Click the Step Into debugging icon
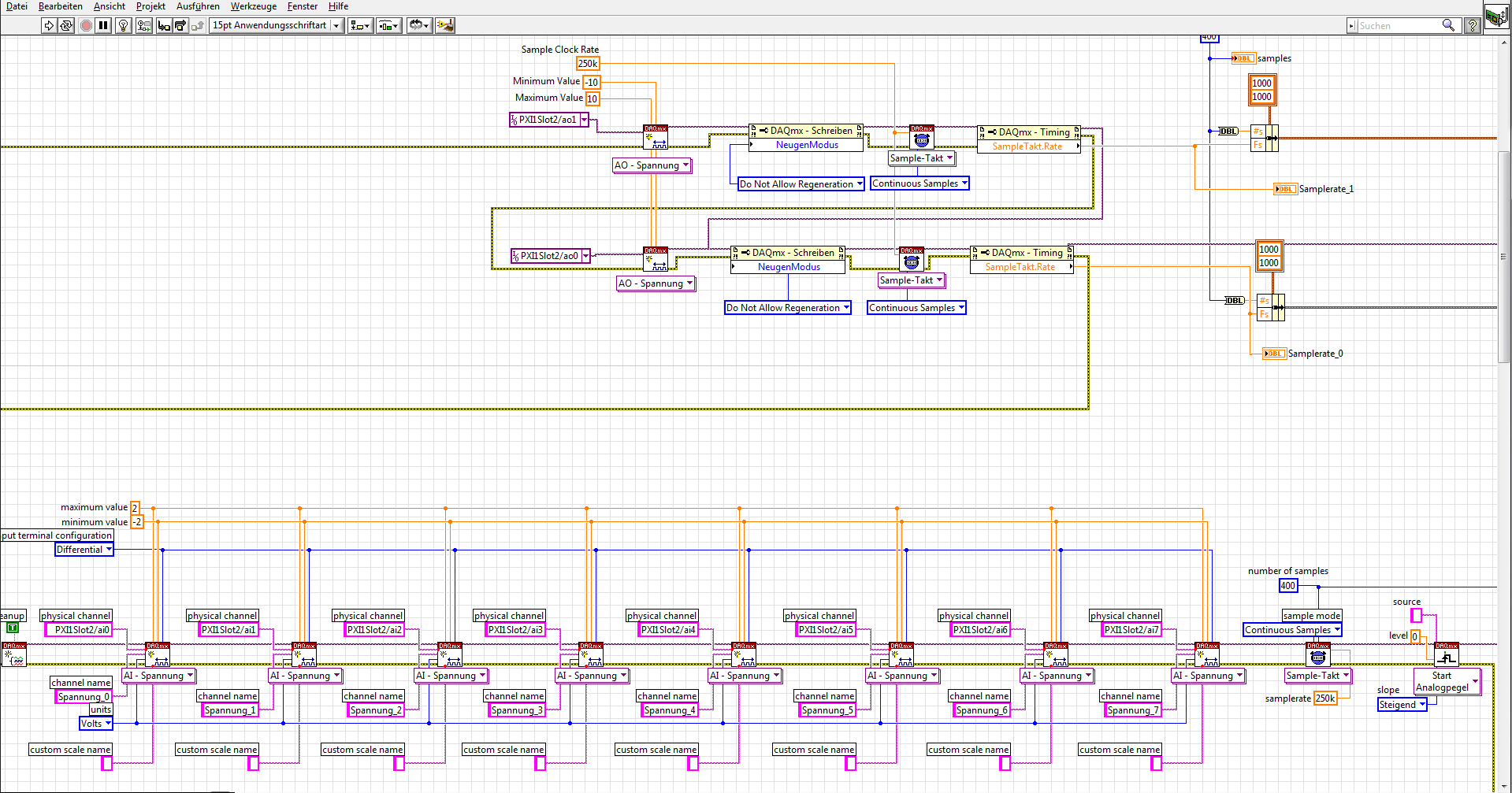The width and height of the screenshot is (1512, 793). click(164, 25)
